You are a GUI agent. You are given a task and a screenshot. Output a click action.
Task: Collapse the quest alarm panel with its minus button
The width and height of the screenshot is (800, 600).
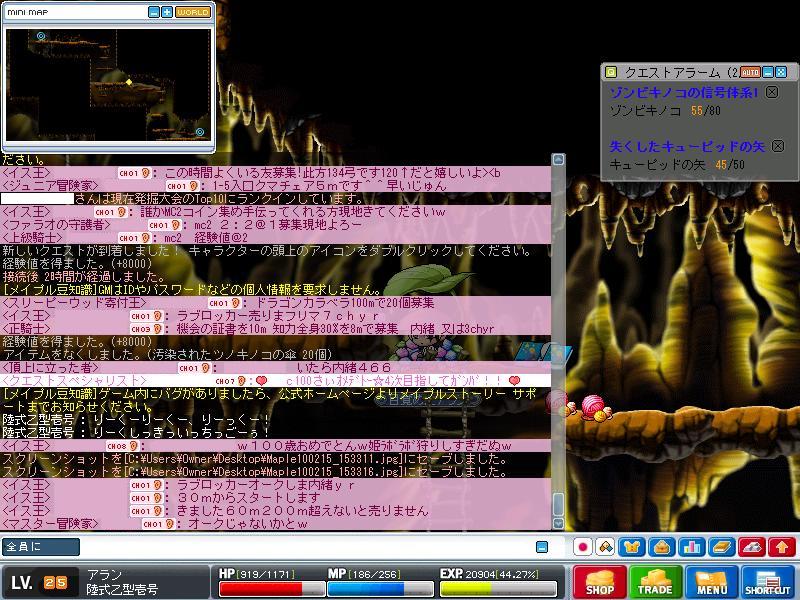click(768, 72)
